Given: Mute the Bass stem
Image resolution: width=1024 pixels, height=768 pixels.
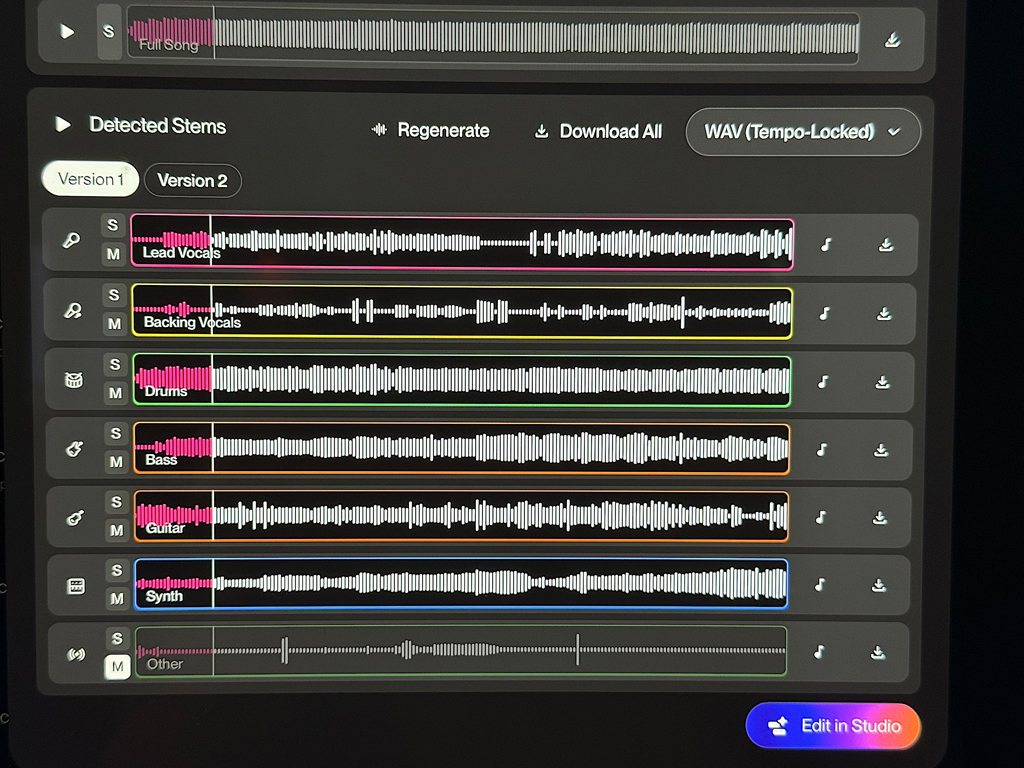Looking at the screenshot, I should [x=116, y=462].
